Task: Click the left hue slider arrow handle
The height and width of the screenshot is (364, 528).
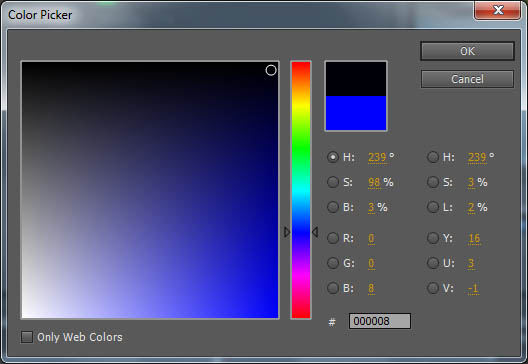Action: point(287,232)
